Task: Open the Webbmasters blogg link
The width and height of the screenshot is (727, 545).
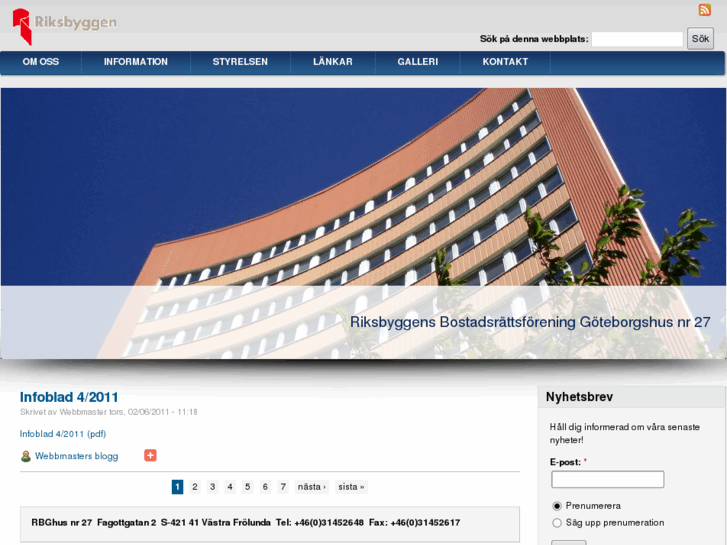Action: [77, 456]
